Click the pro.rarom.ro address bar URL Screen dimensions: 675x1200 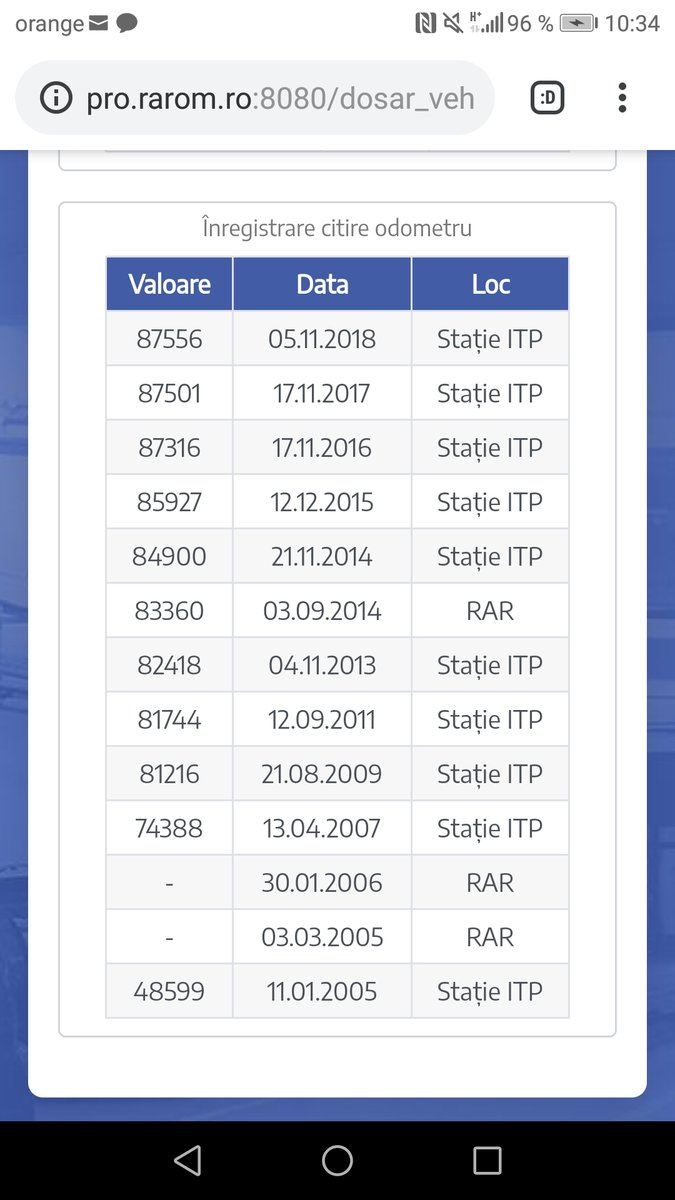coord(280,98)
